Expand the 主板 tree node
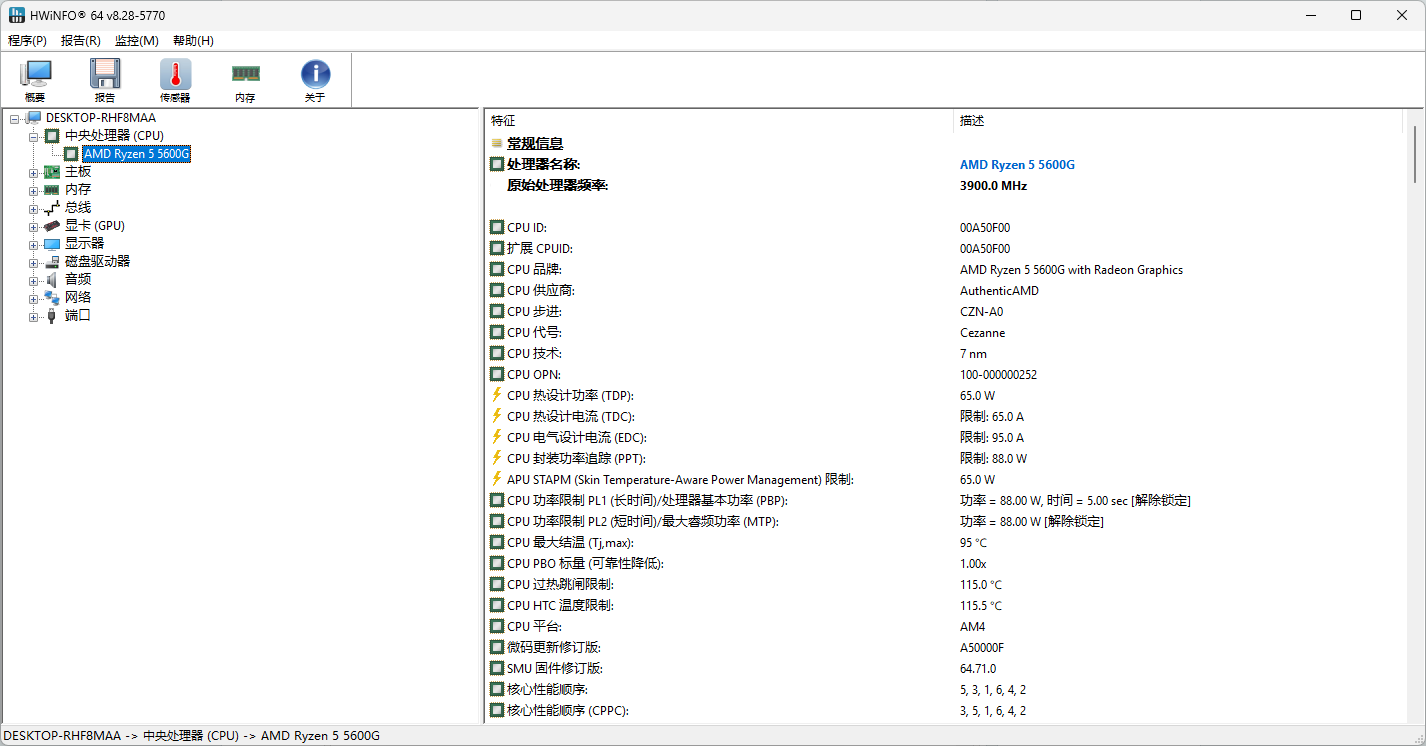 click(33, 172)
